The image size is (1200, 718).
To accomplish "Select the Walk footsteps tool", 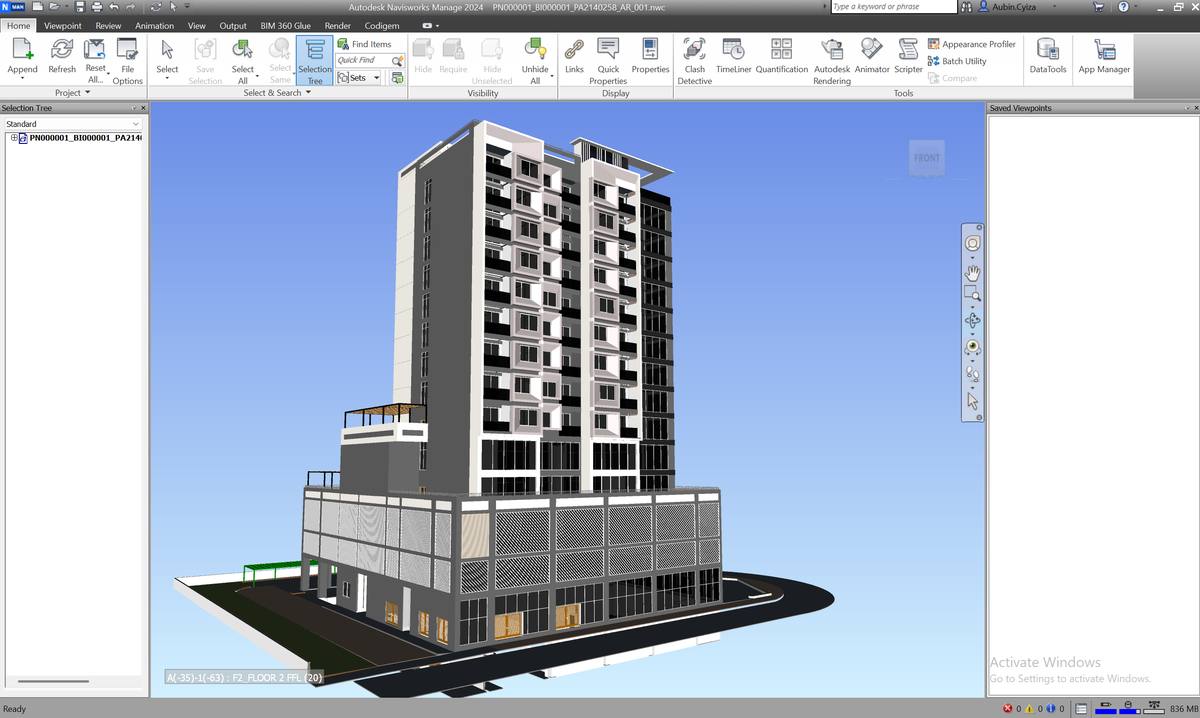I will tap(972, 374).
